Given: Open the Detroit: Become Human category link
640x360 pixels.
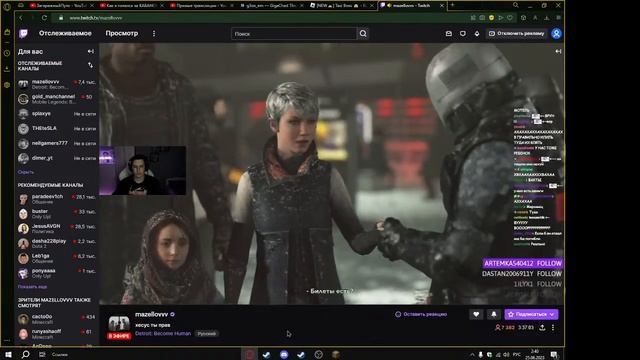Looking at the screenshot, I should click(163, 333).
